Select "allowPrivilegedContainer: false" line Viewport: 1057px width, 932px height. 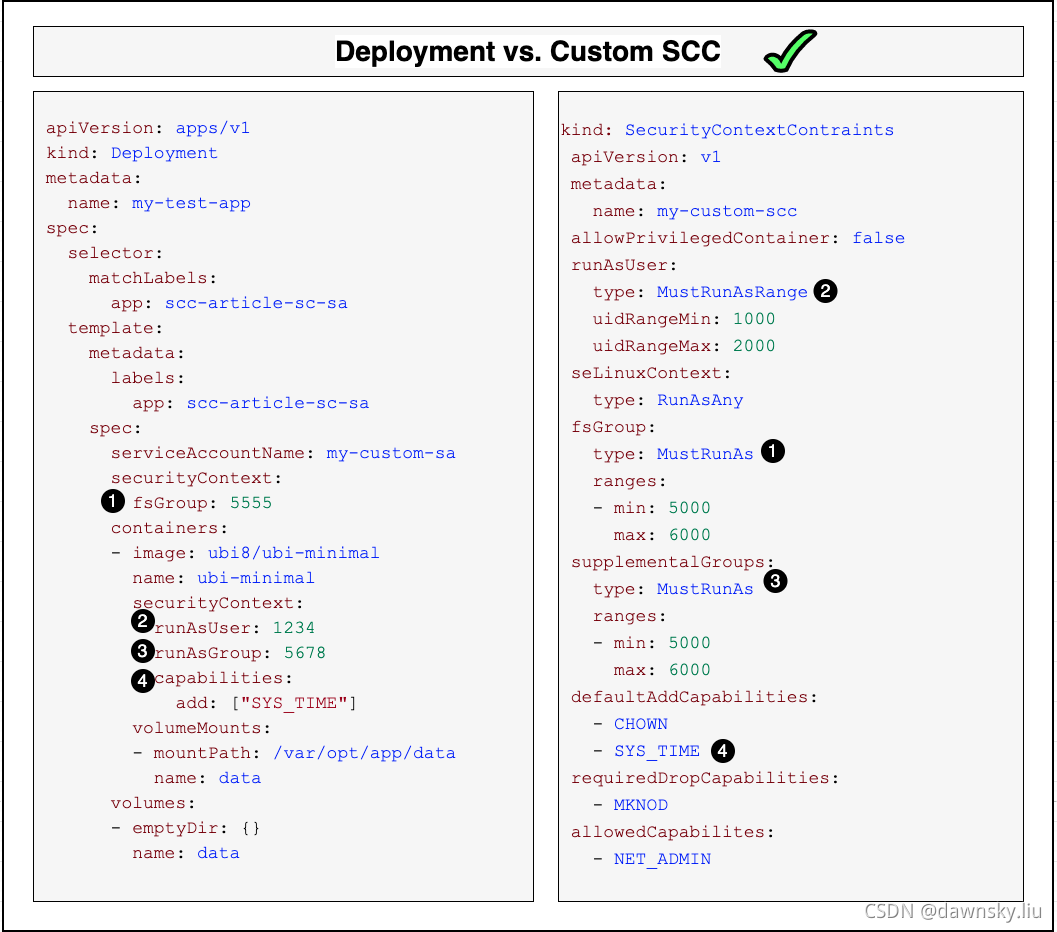tap(738, 238)
